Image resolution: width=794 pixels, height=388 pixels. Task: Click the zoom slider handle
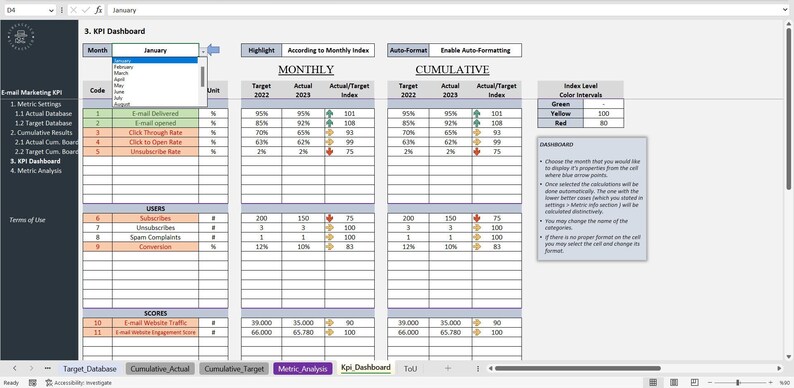click(738, 382)
